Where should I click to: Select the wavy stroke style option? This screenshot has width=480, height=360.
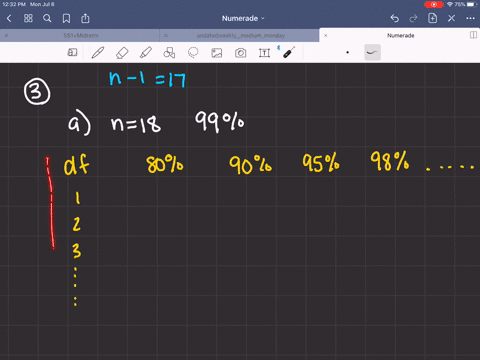[x=372, y=52]
